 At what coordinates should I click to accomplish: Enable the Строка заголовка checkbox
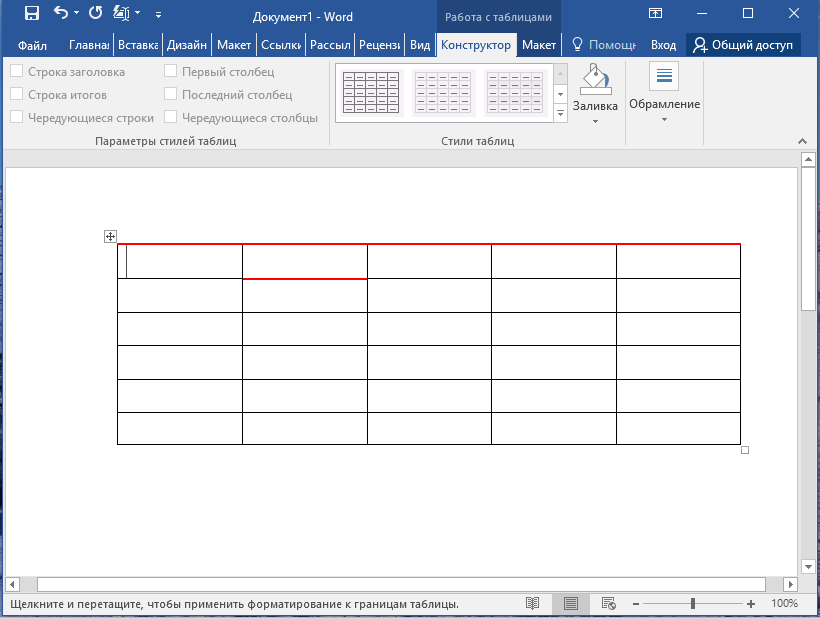pyautogui.click(x=17, y=72)
